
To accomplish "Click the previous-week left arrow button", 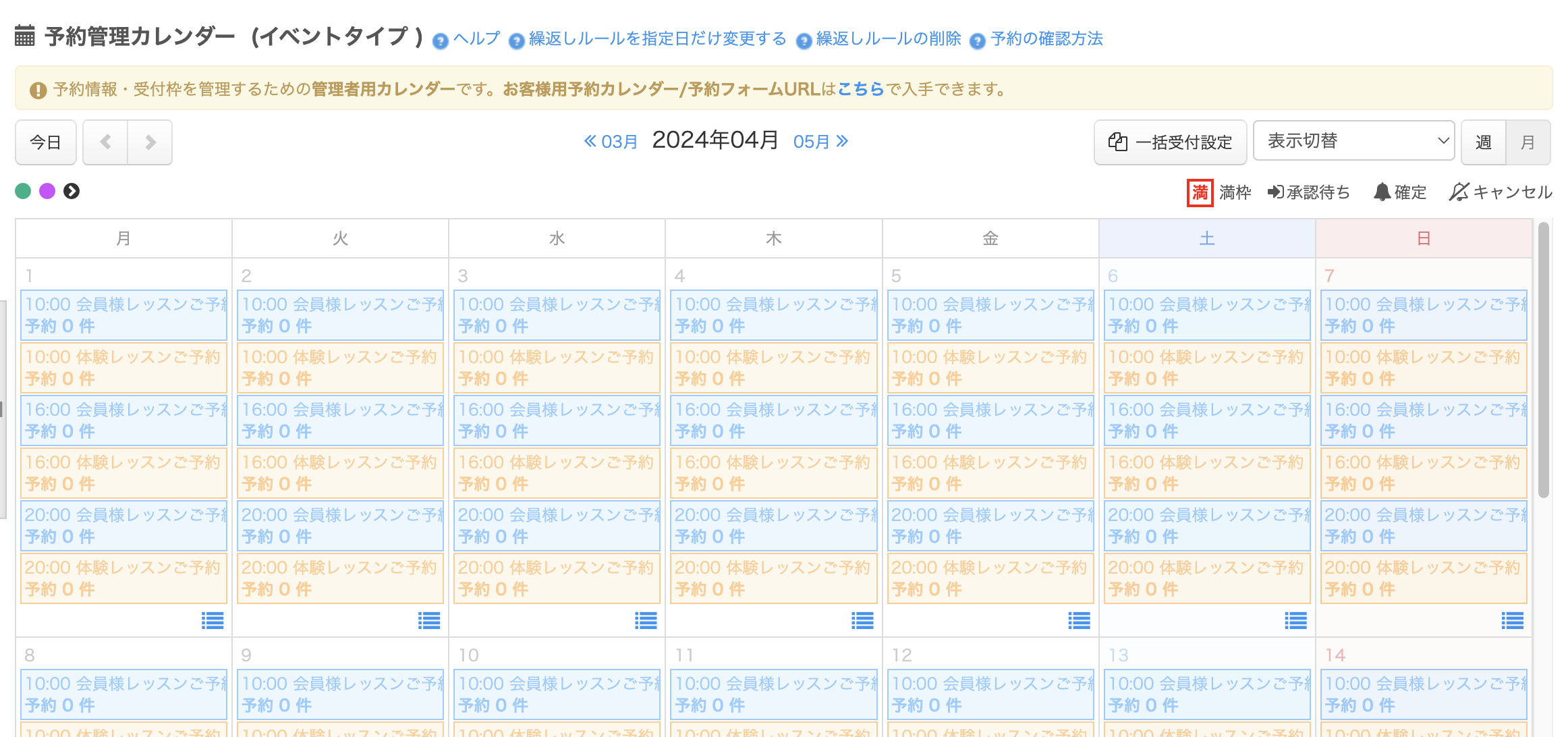I will click(105, 142).
